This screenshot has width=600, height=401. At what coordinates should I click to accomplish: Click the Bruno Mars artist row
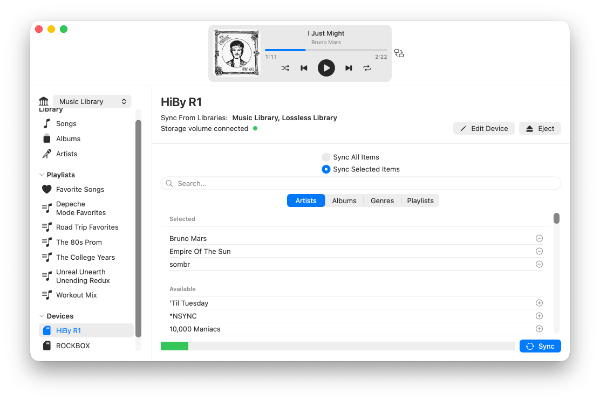pyautogui.click(x=356, y=238)
